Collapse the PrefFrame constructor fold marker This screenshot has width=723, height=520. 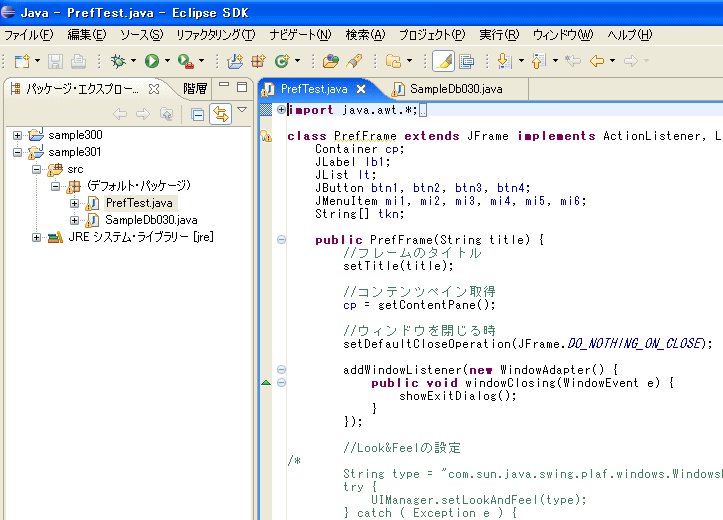coord(281,239)
